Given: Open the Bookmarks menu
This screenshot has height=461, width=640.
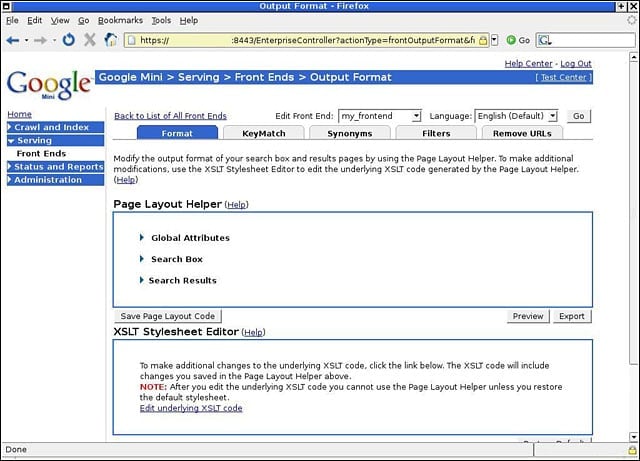Looking at the screenshot, I should pos(120,20).
